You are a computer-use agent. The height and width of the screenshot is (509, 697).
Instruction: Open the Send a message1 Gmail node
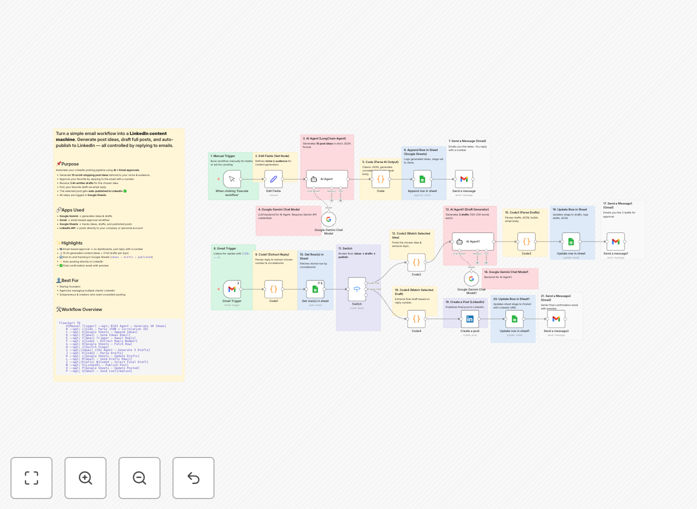616,241
